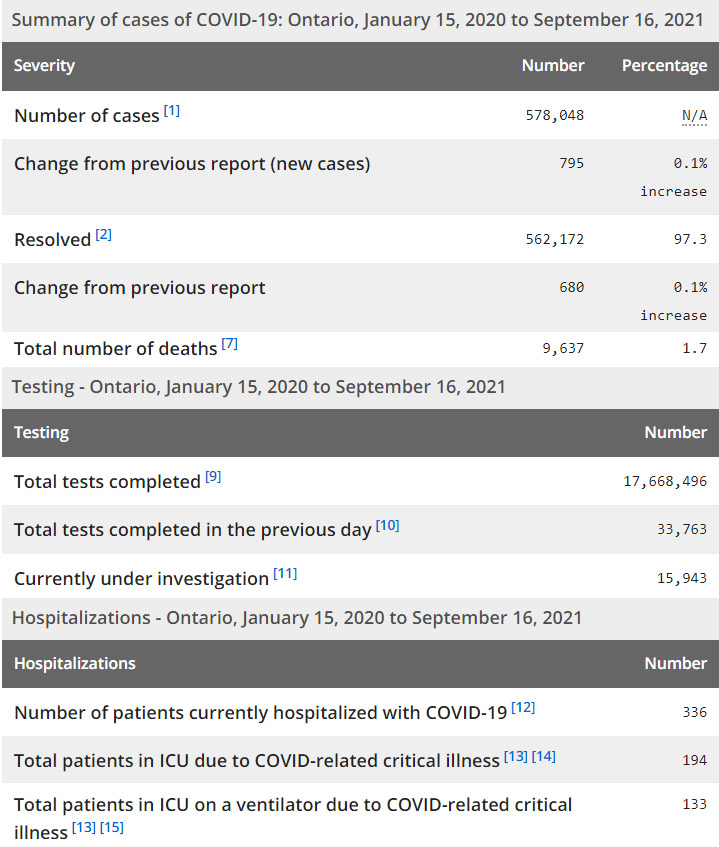Click the 336 hospitalized patients value

pyautogui.click(x=694, y=713)
